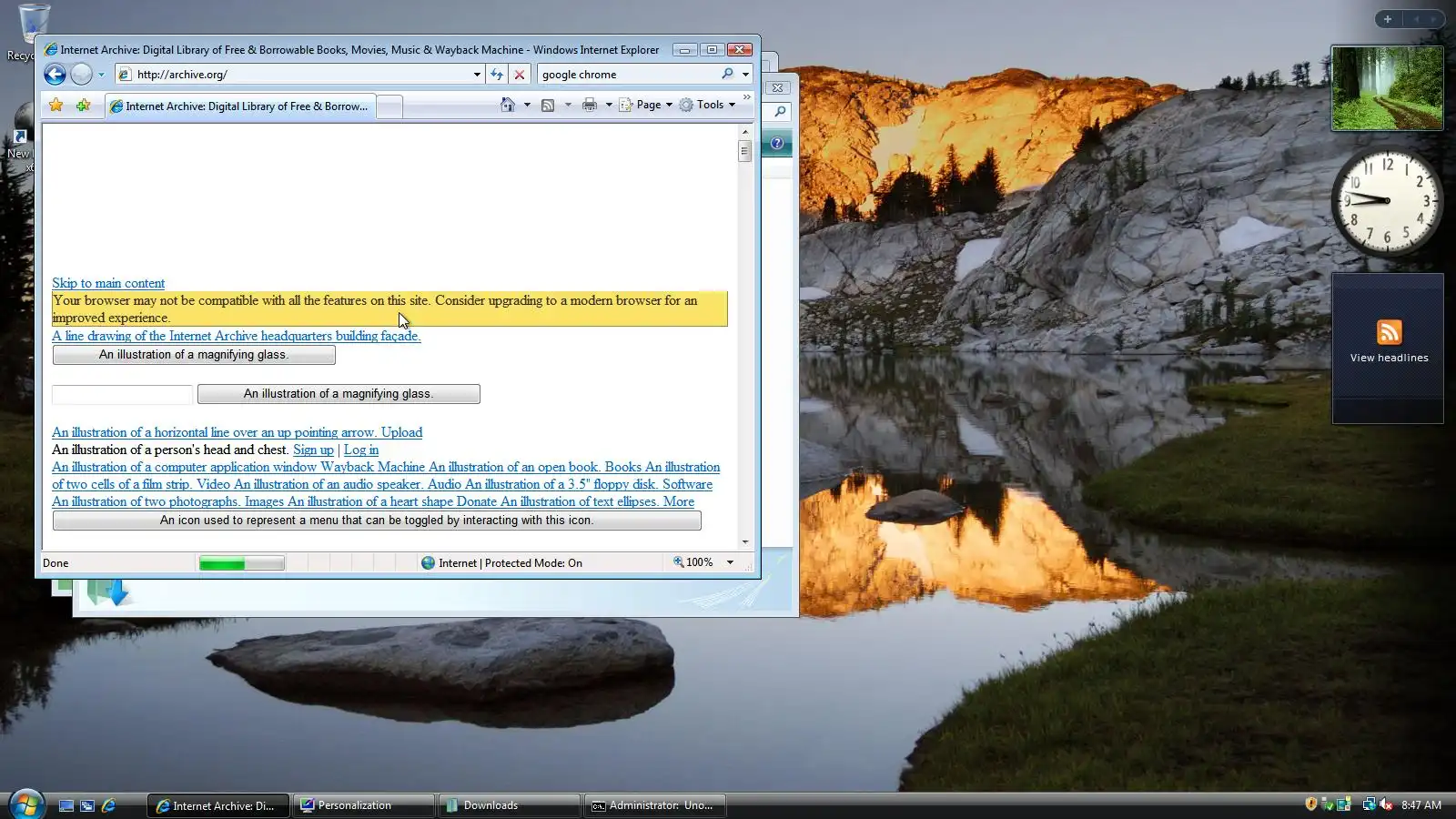Click the muted volume tray icon
This screenshot has width=1456, height=819.
tap(1386, 804)
